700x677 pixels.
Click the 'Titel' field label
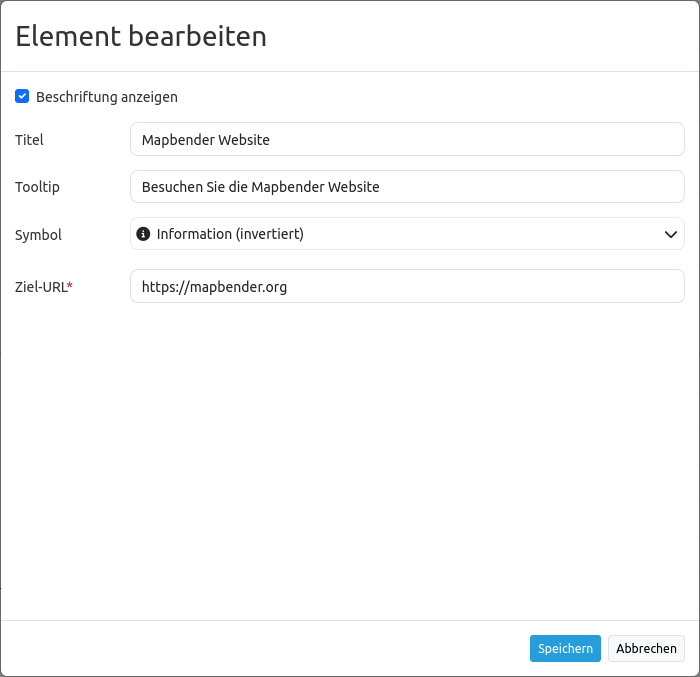29,140
